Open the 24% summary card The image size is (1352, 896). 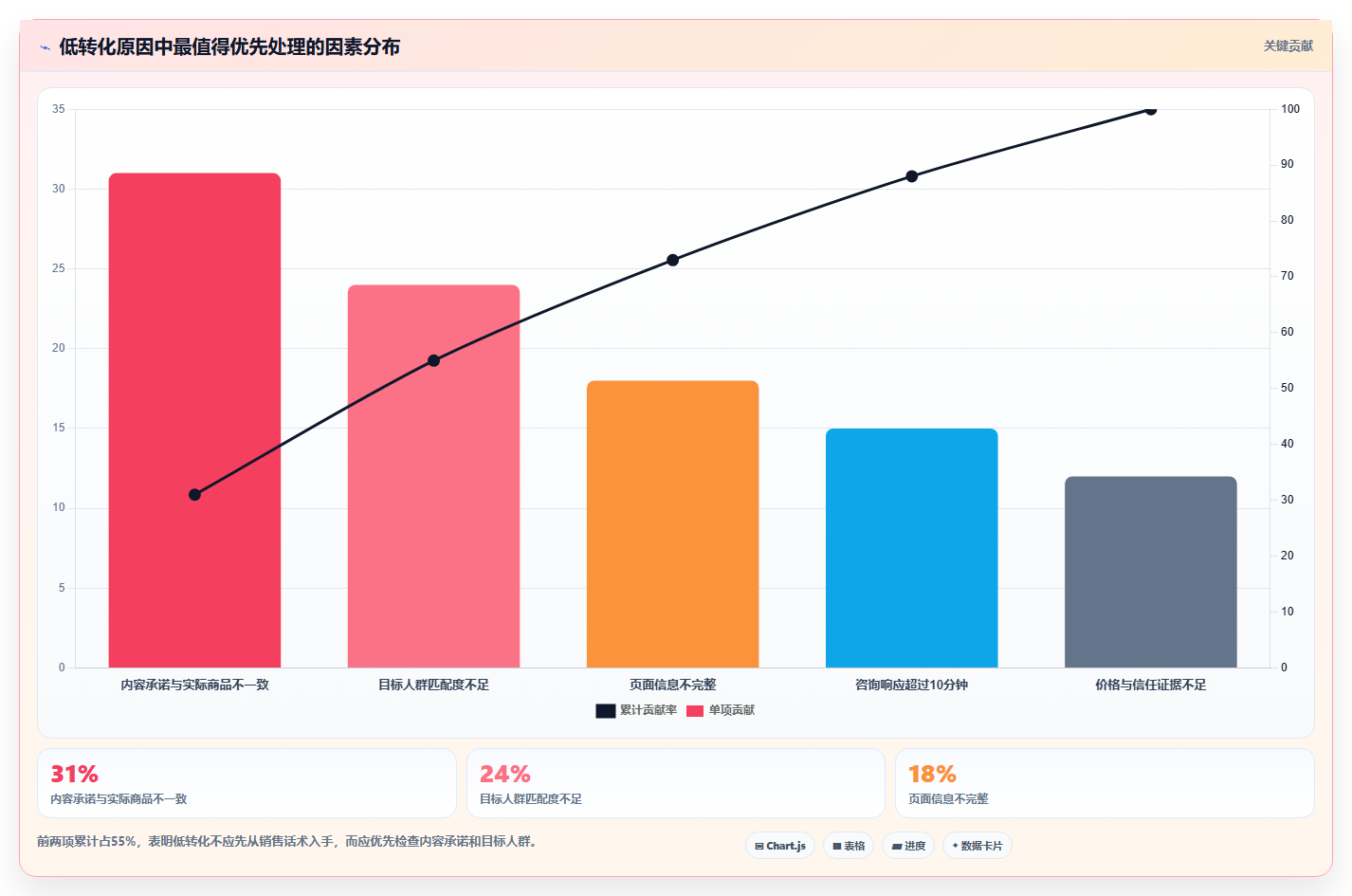click(676, 783)
